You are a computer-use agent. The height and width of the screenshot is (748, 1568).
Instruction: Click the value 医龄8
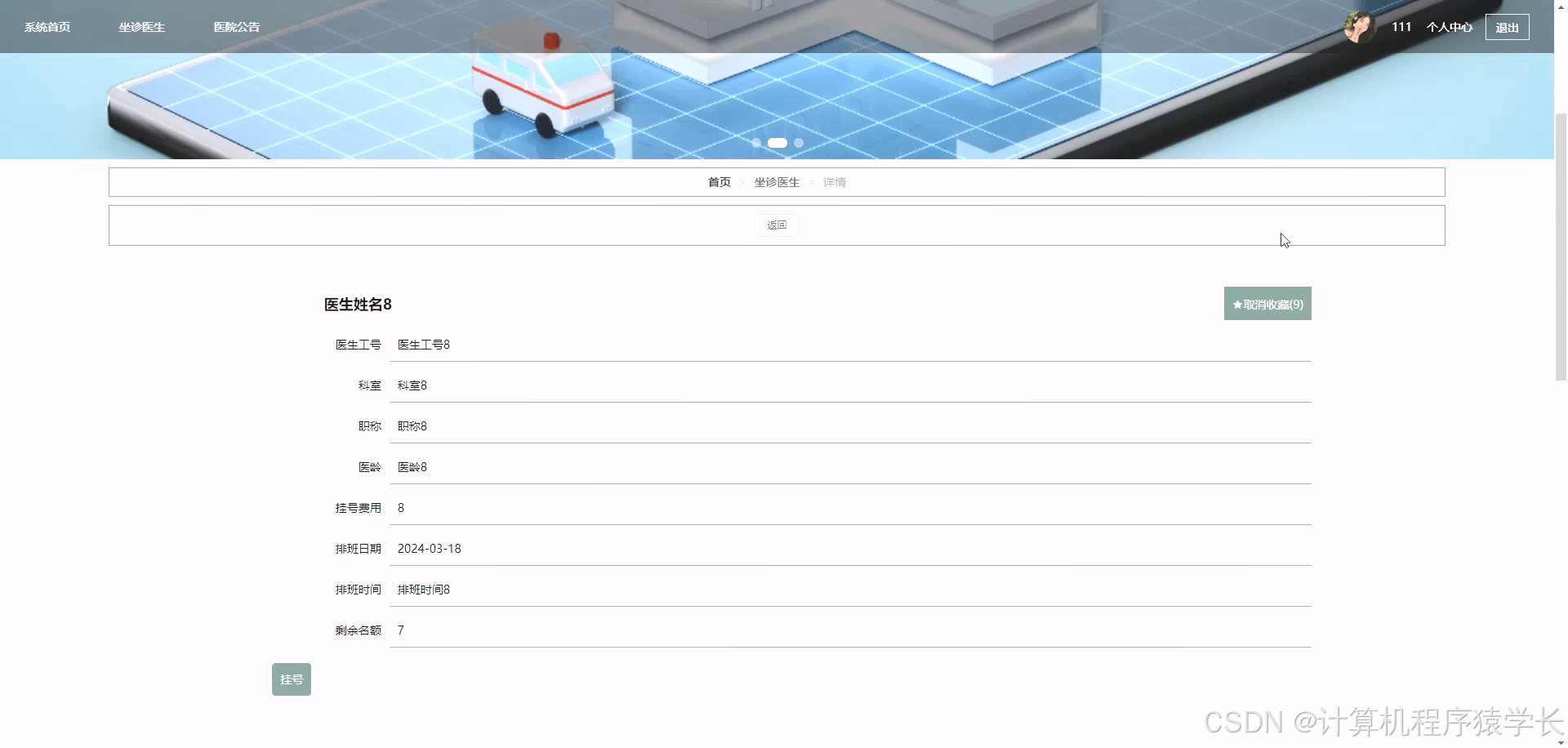click(x=412, y=467)
